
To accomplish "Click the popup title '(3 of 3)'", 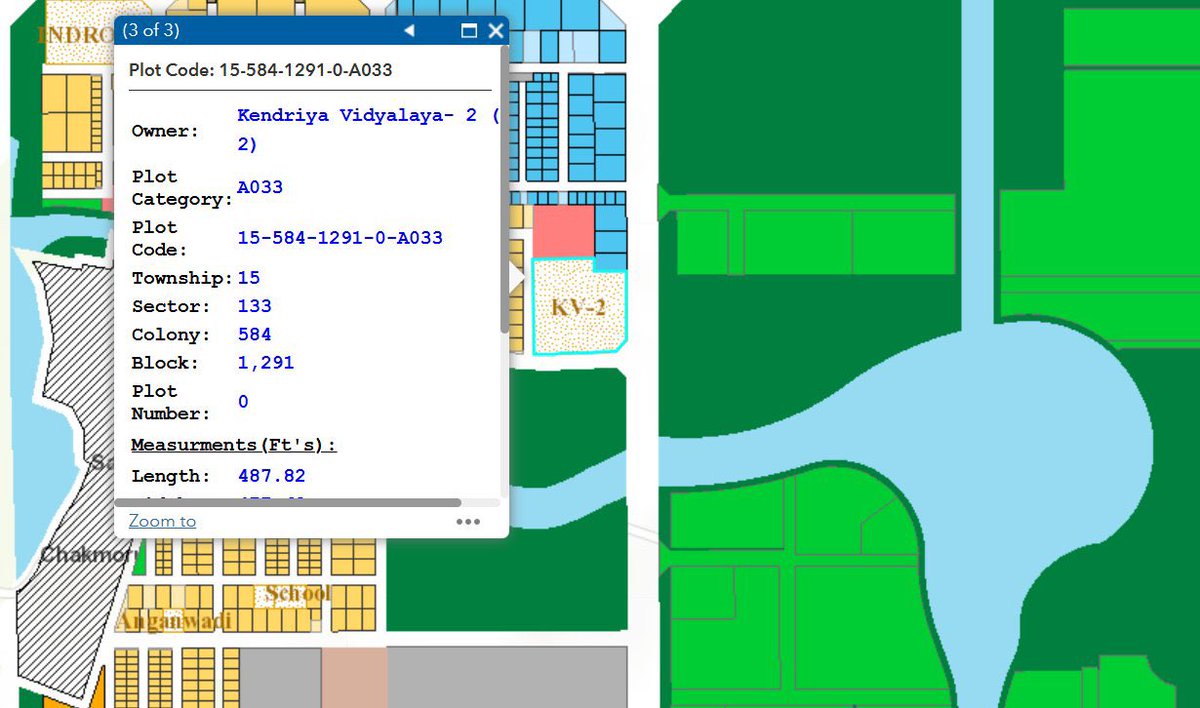I will click(151, 30).
